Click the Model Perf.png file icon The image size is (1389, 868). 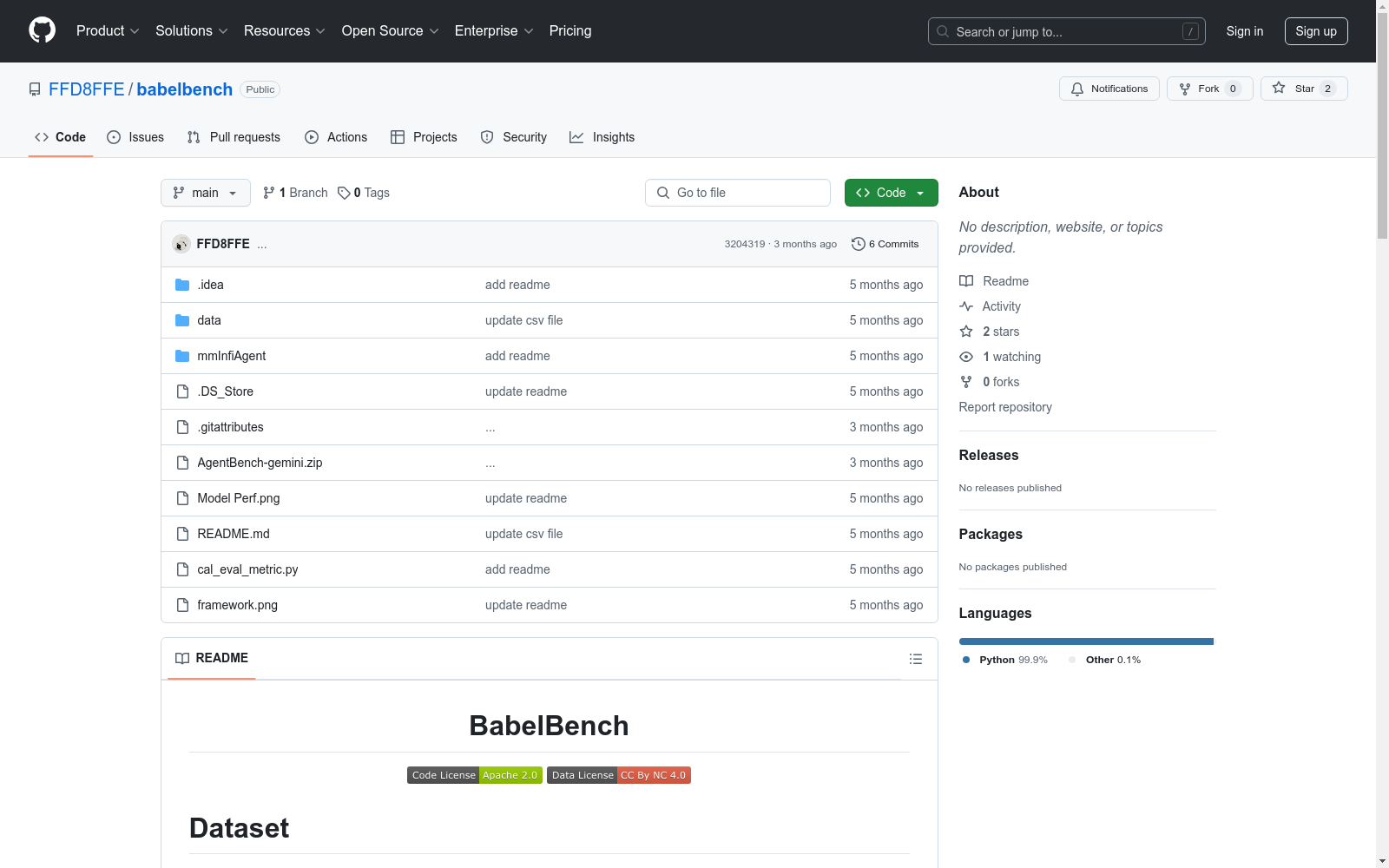tap(182, 498)
